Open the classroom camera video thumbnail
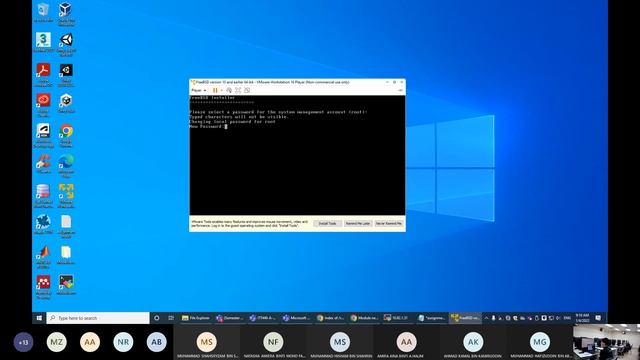 coord(606,342)
